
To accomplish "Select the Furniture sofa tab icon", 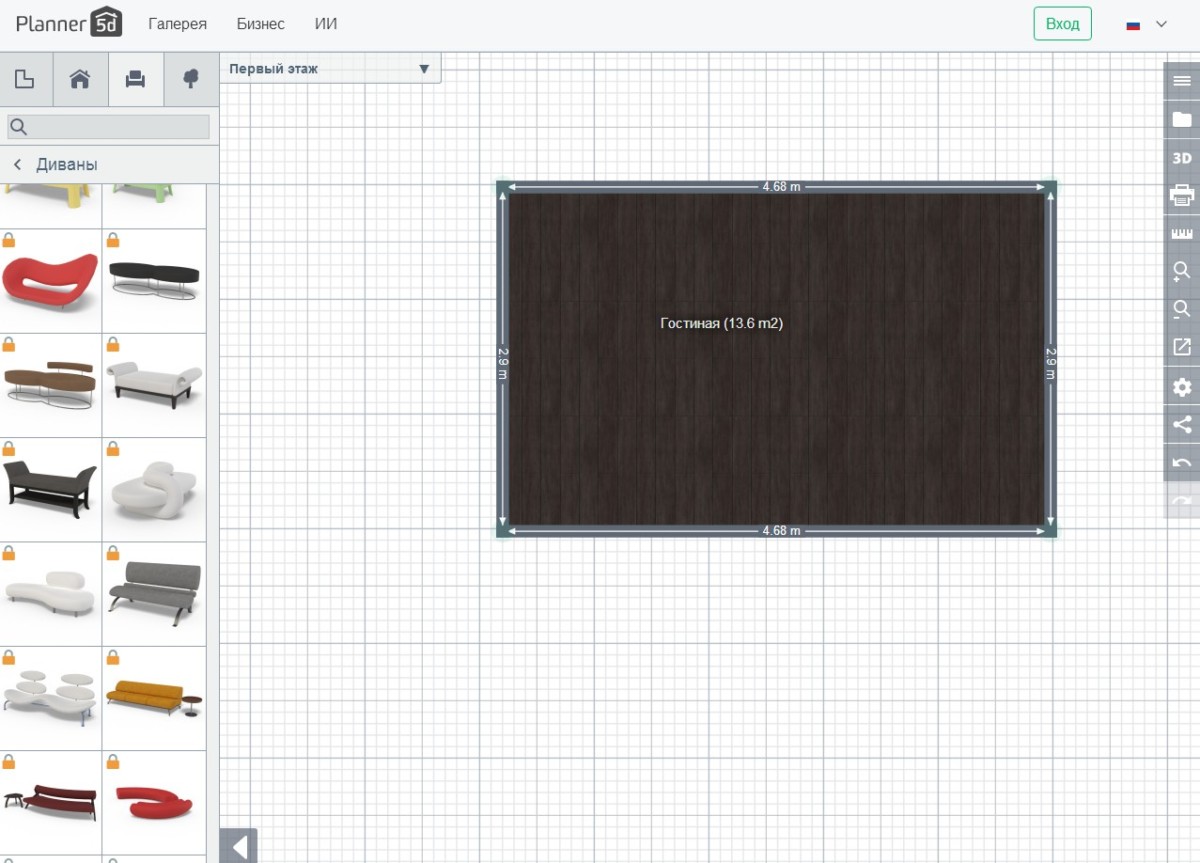I will [x=135, y=80].
